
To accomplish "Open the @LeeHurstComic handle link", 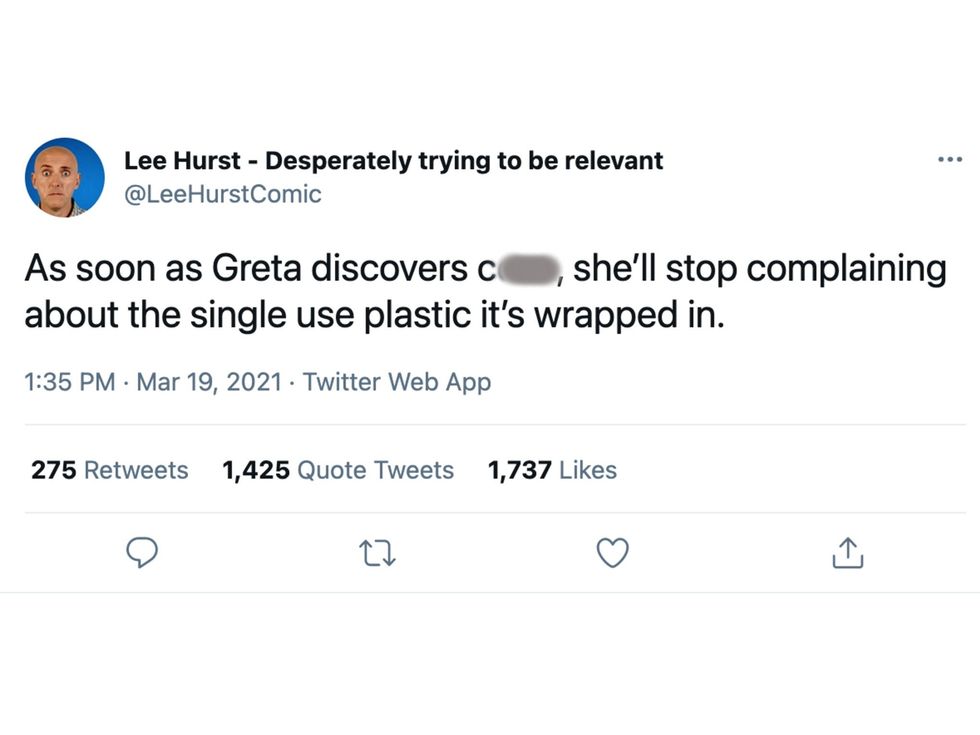I will coord(222,194).
